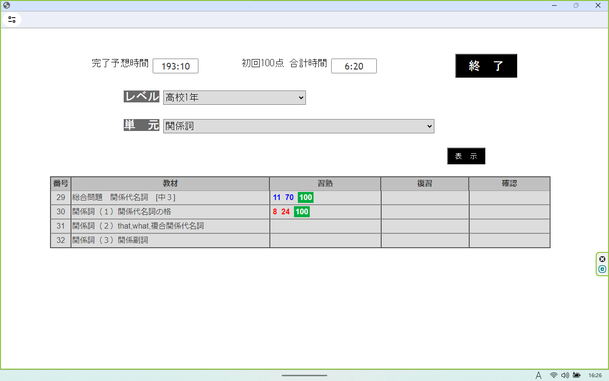Click the 復習 column header

click(x=425, y=183)
